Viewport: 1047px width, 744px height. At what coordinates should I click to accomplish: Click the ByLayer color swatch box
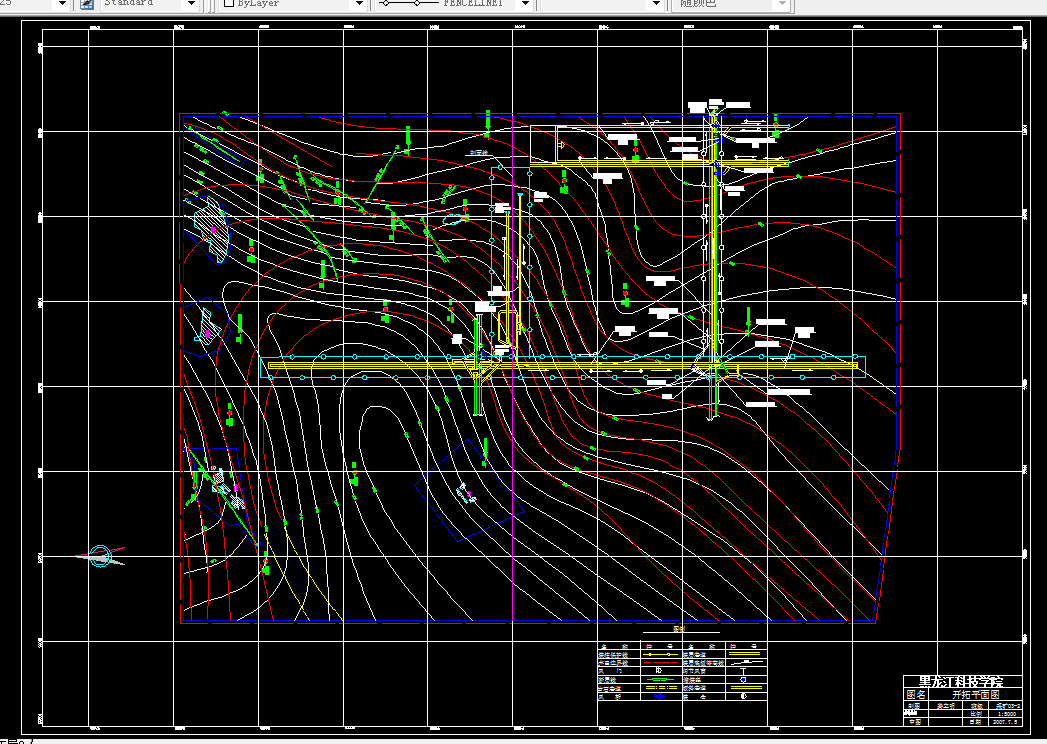[228, 3]
